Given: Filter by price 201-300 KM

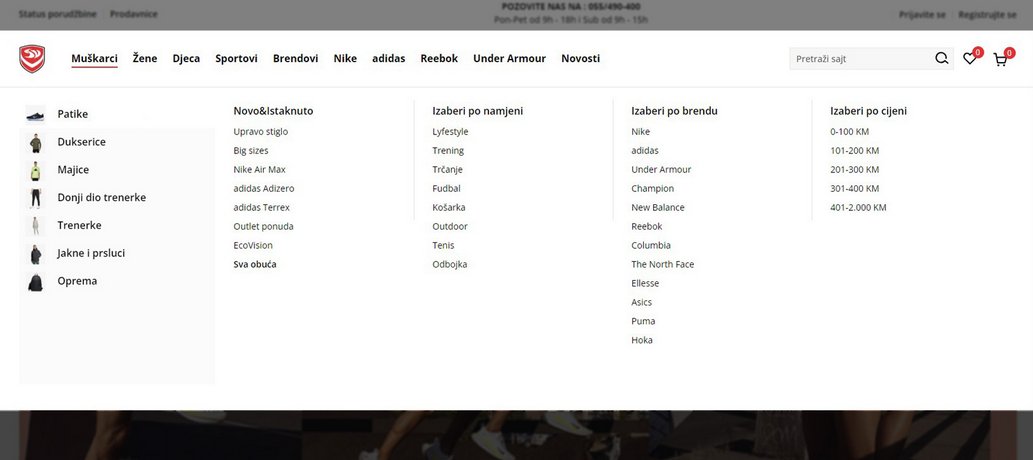Looking at the screenshot, I should pyautogui.click(x=854, y=169).
